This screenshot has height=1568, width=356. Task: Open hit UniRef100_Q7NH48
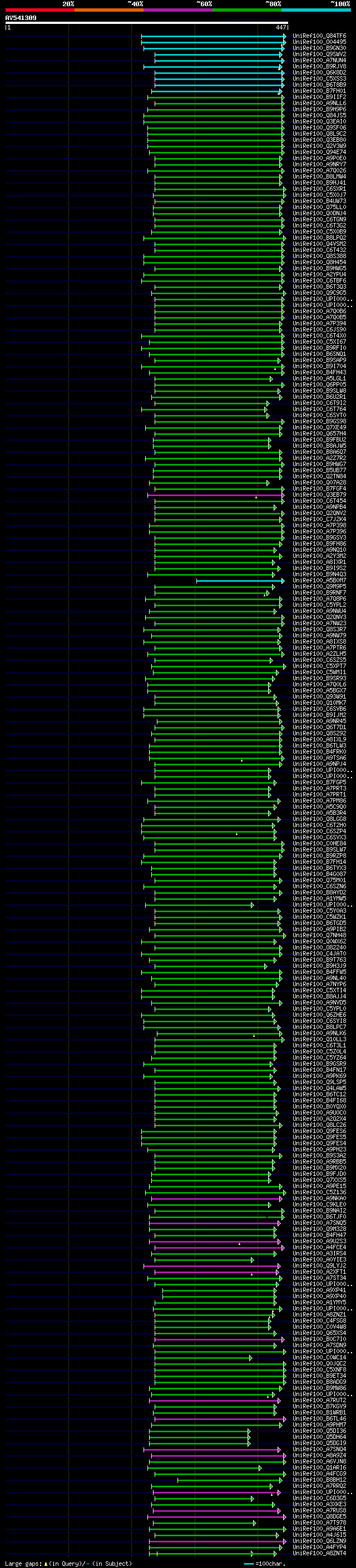tap(319, 936)
